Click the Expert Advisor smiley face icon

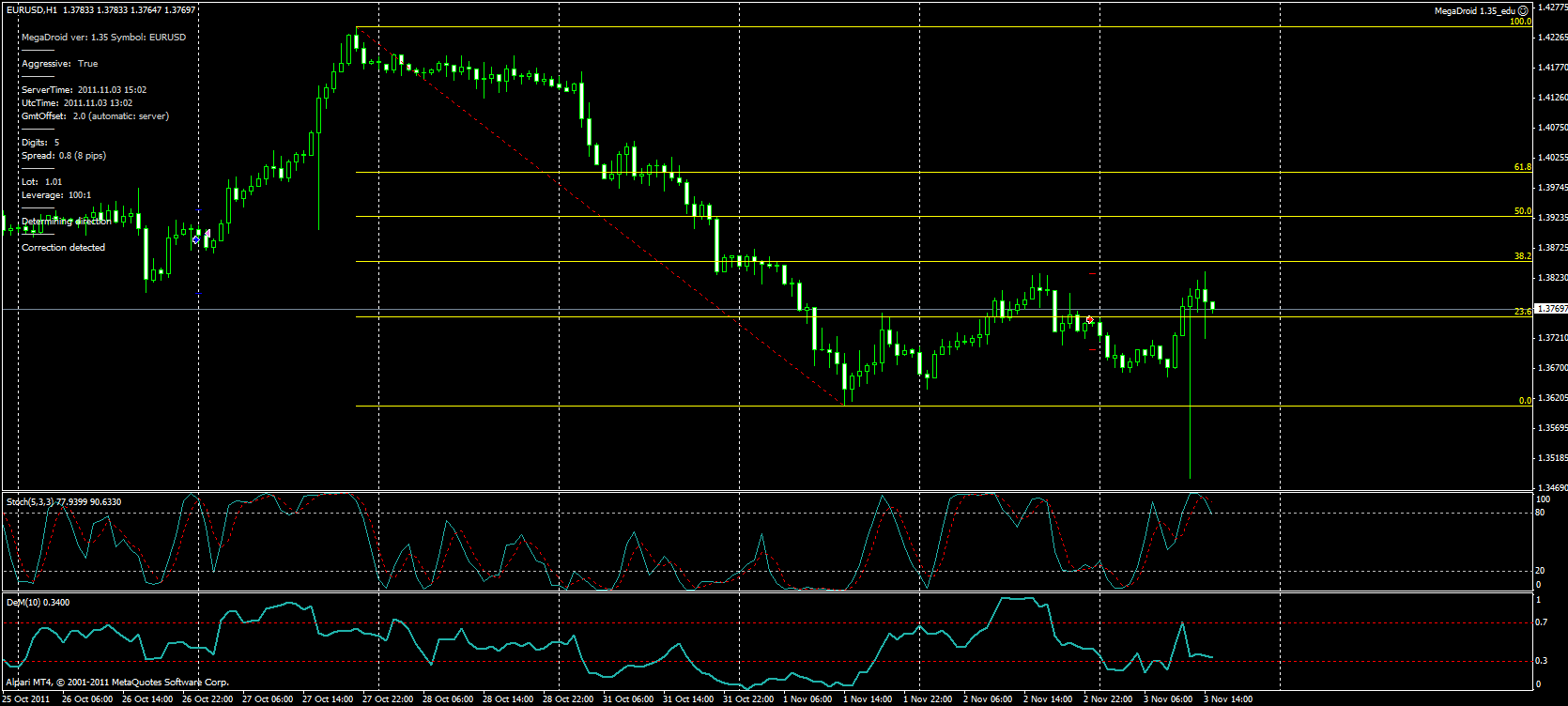coord(1523,10)
